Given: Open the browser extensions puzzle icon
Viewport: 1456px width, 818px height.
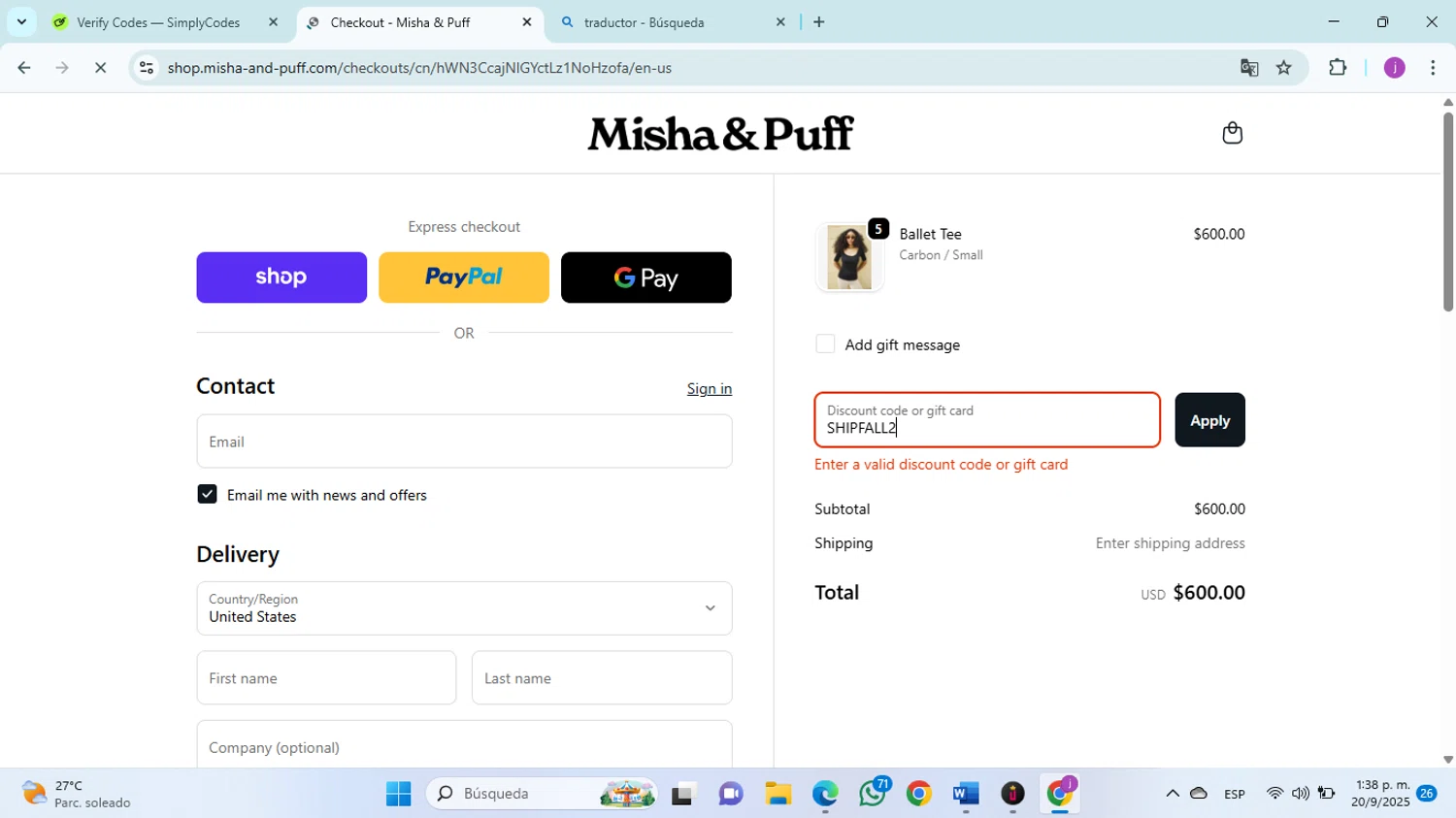Looking at the screenshot, I should pyautogui.click(x=1338, y=68).
